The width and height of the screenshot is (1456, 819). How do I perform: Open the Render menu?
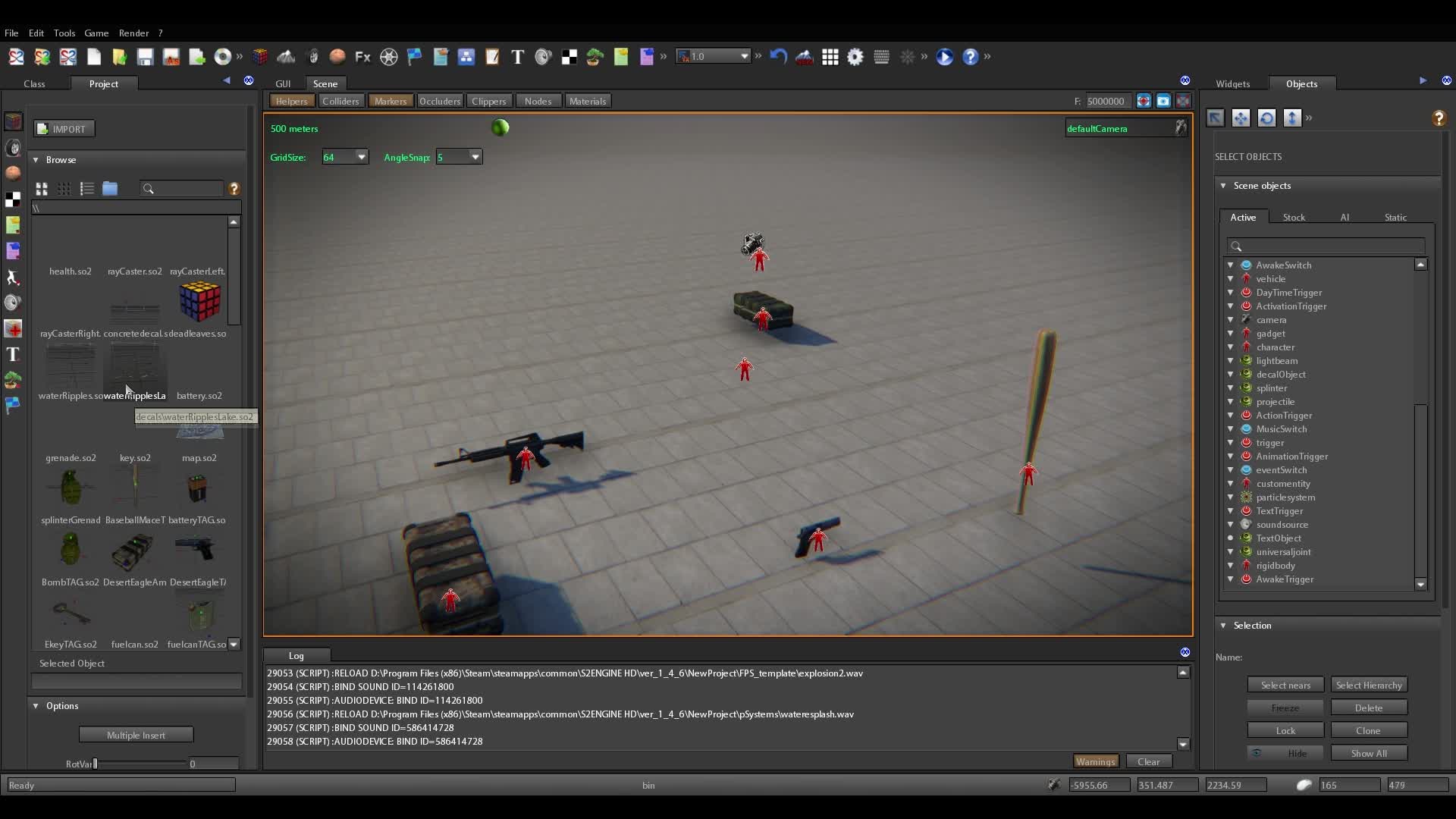[133, 33]
